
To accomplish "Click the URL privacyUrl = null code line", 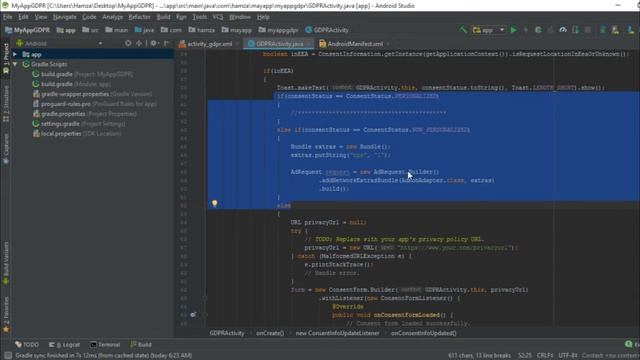I will [x=328, y=222].
